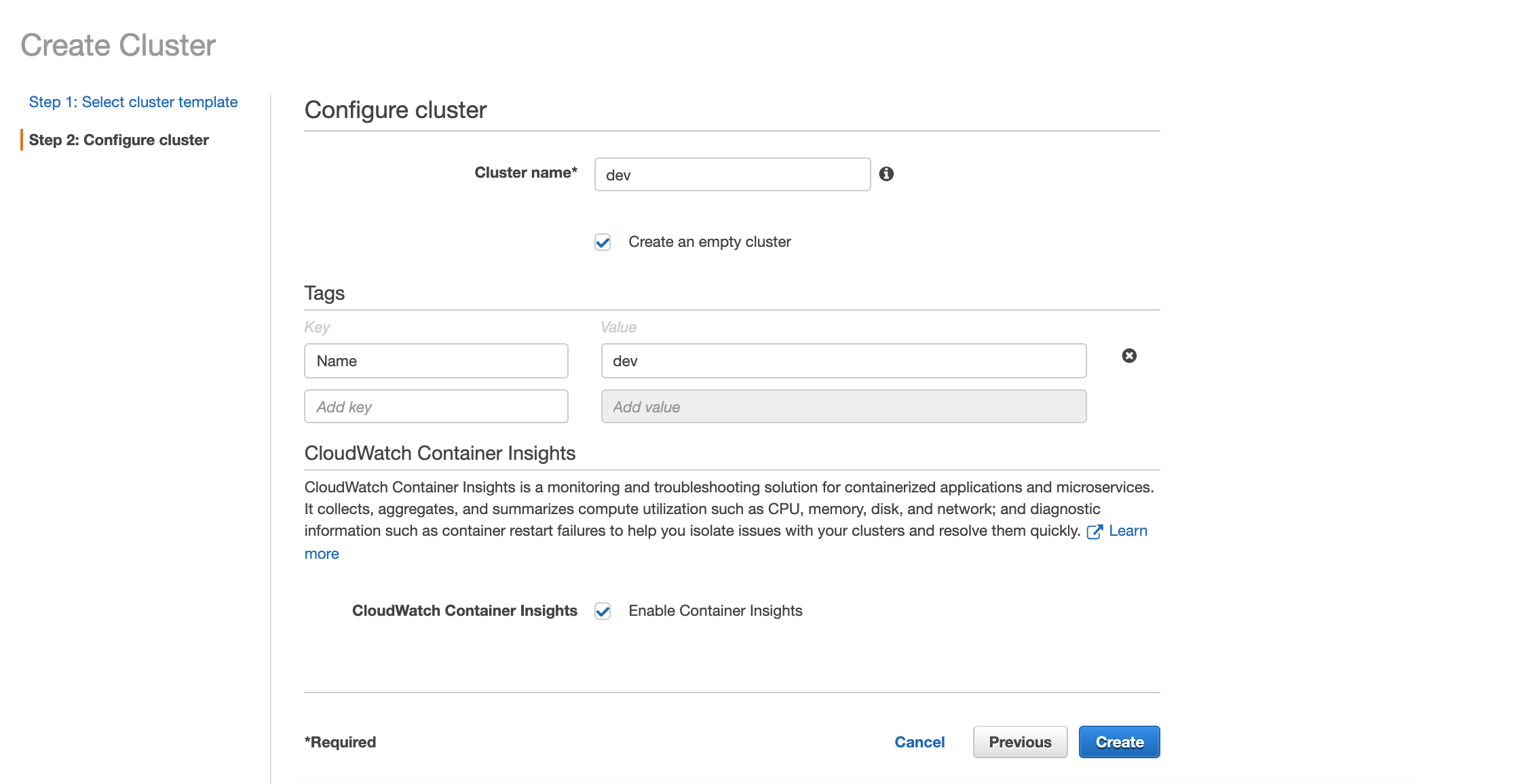1539x784 pixels.
Task: Click the CloudWatch Container Insights section heading
Action: pyautogui.click(x=440, y=453)
